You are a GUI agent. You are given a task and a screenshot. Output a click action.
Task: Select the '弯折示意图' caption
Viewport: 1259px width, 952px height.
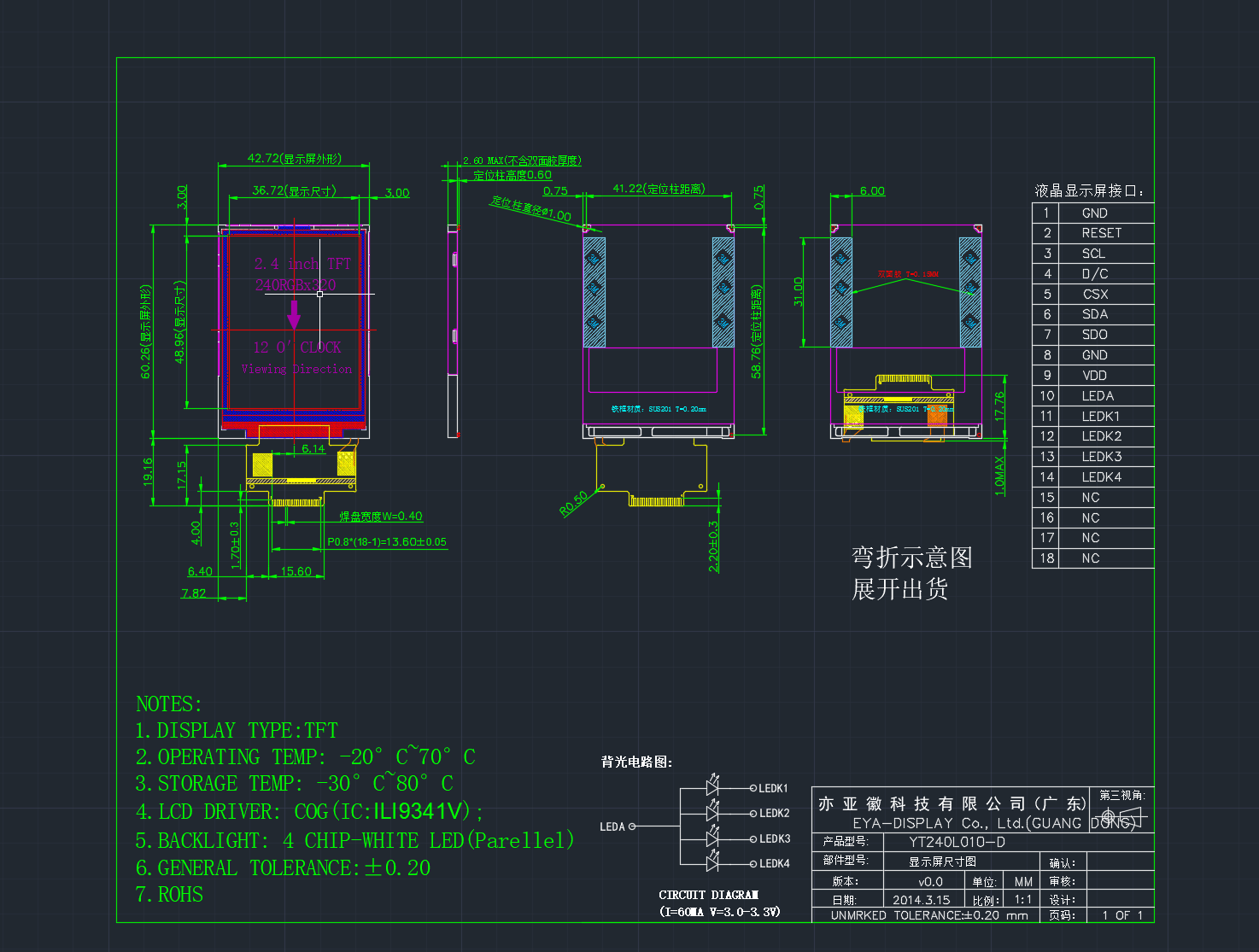point(912,558)
